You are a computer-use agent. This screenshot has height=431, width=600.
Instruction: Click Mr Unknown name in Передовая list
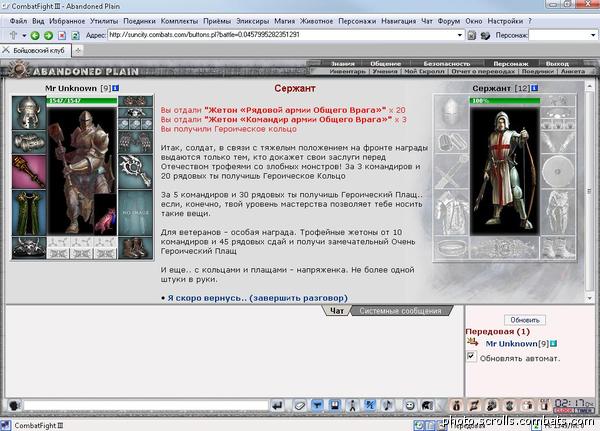click(512, 344)
